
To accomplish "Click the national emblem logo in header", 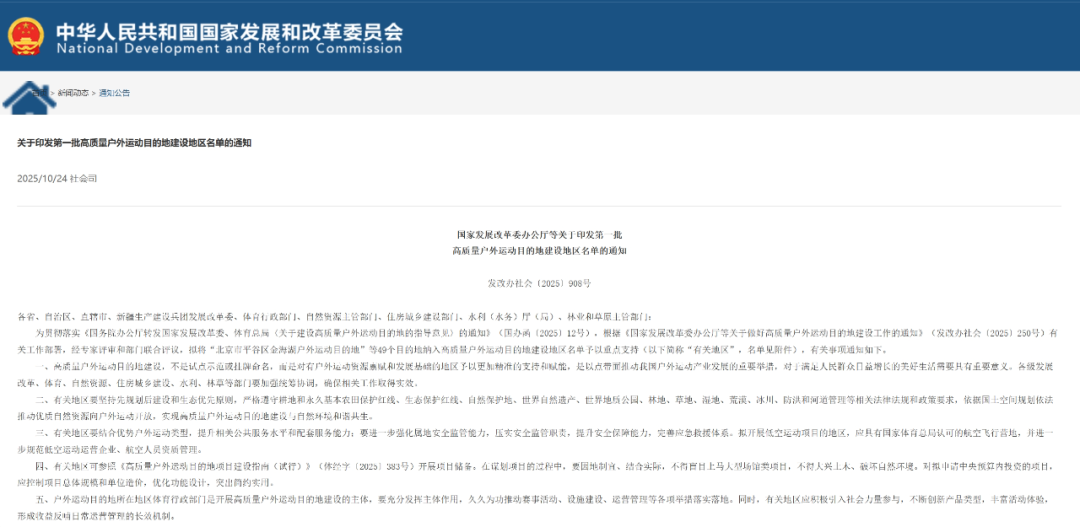I will click(x=26, y=35).
